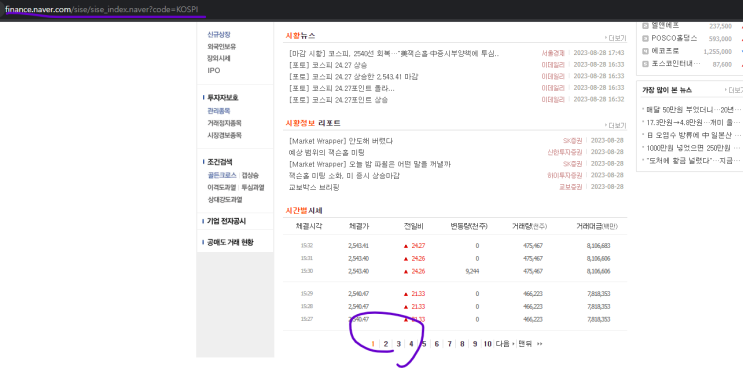
Task: Open 기업 전자공시 in the sidebar
Action: pos(227,221)
